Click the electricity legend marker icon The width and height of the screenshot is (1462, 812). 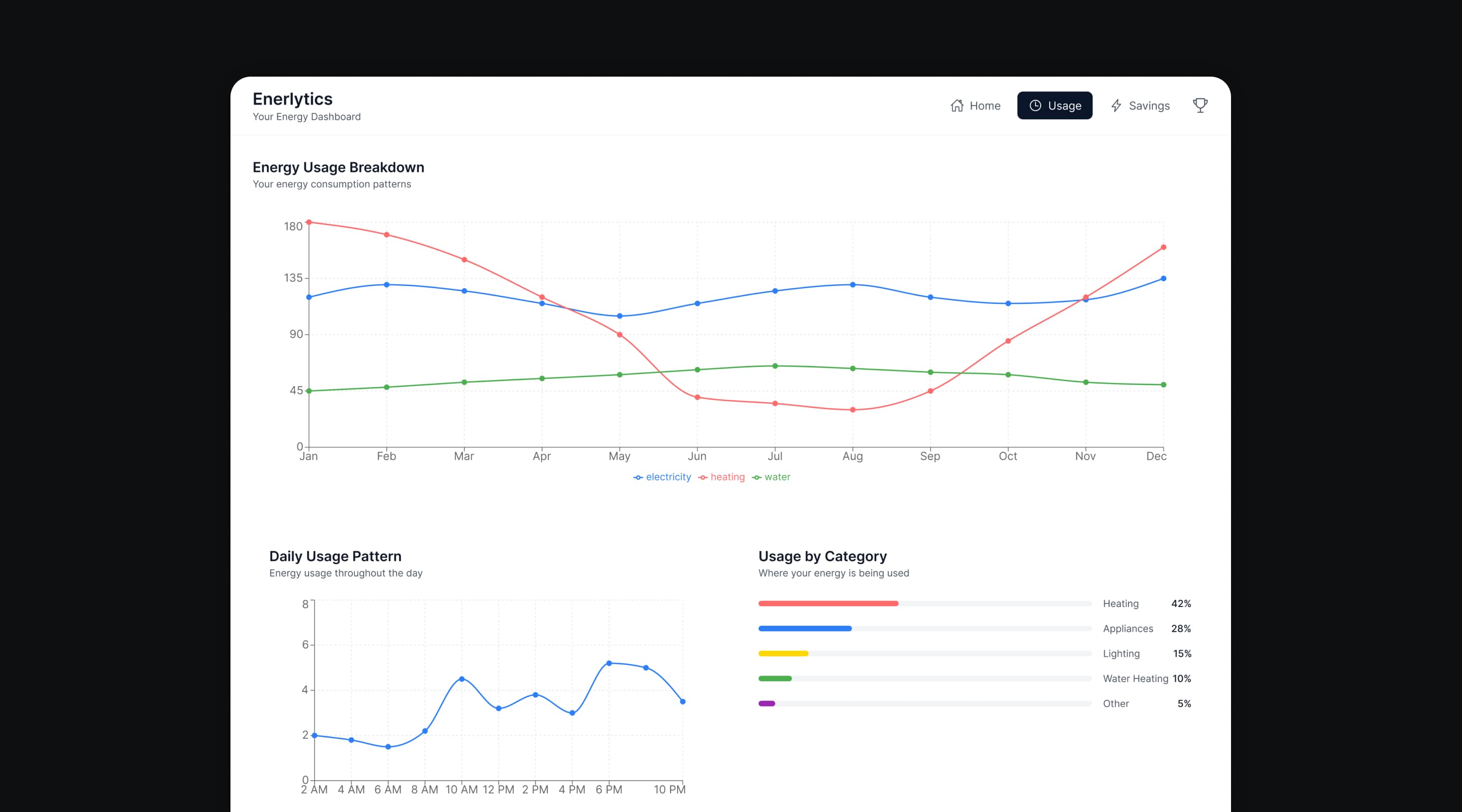click(x=638, y=478)
